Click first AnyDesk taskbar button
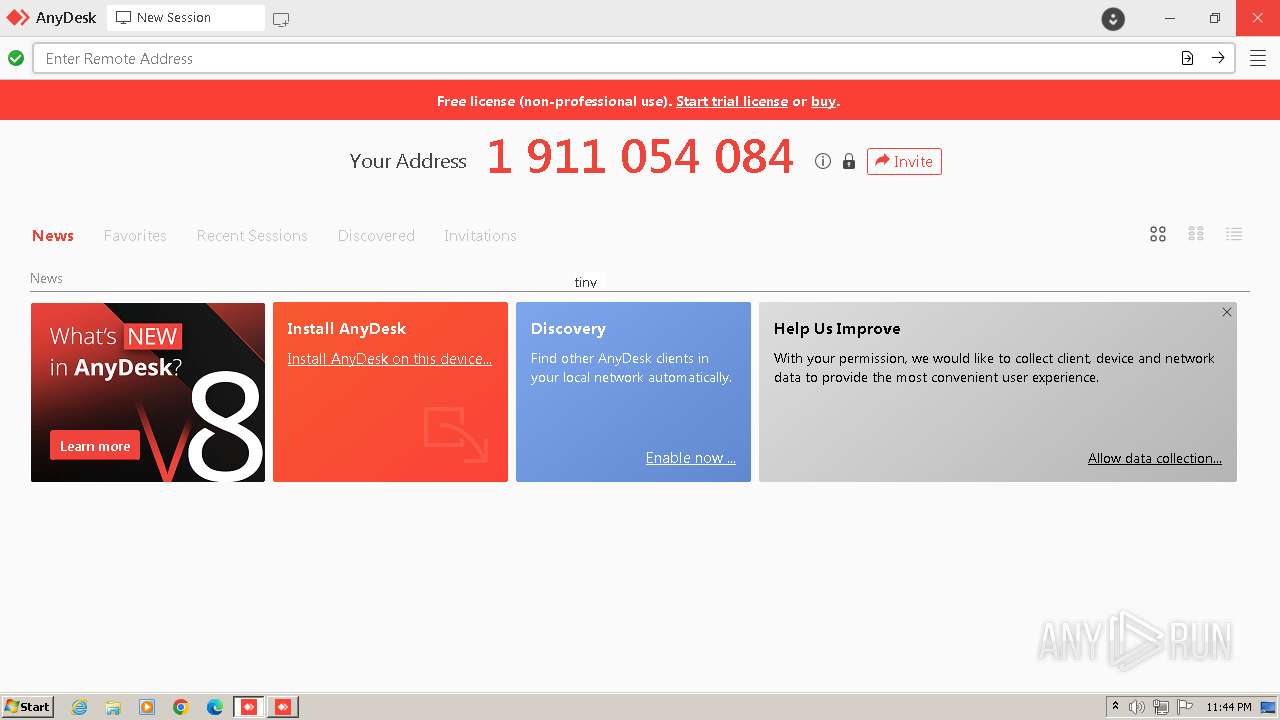Viewport: 1280px width, 720px height. click(249, 707)
